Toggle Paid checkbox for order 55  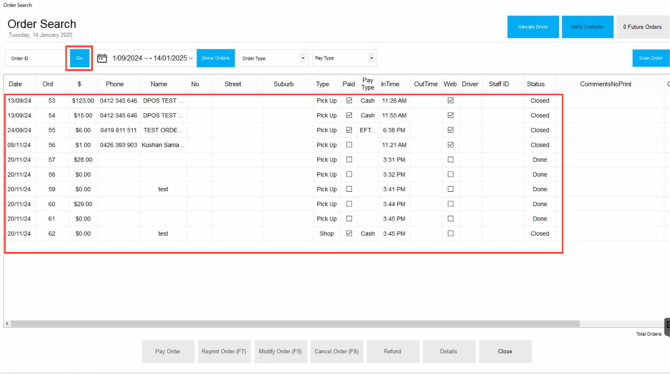(349, 130)
